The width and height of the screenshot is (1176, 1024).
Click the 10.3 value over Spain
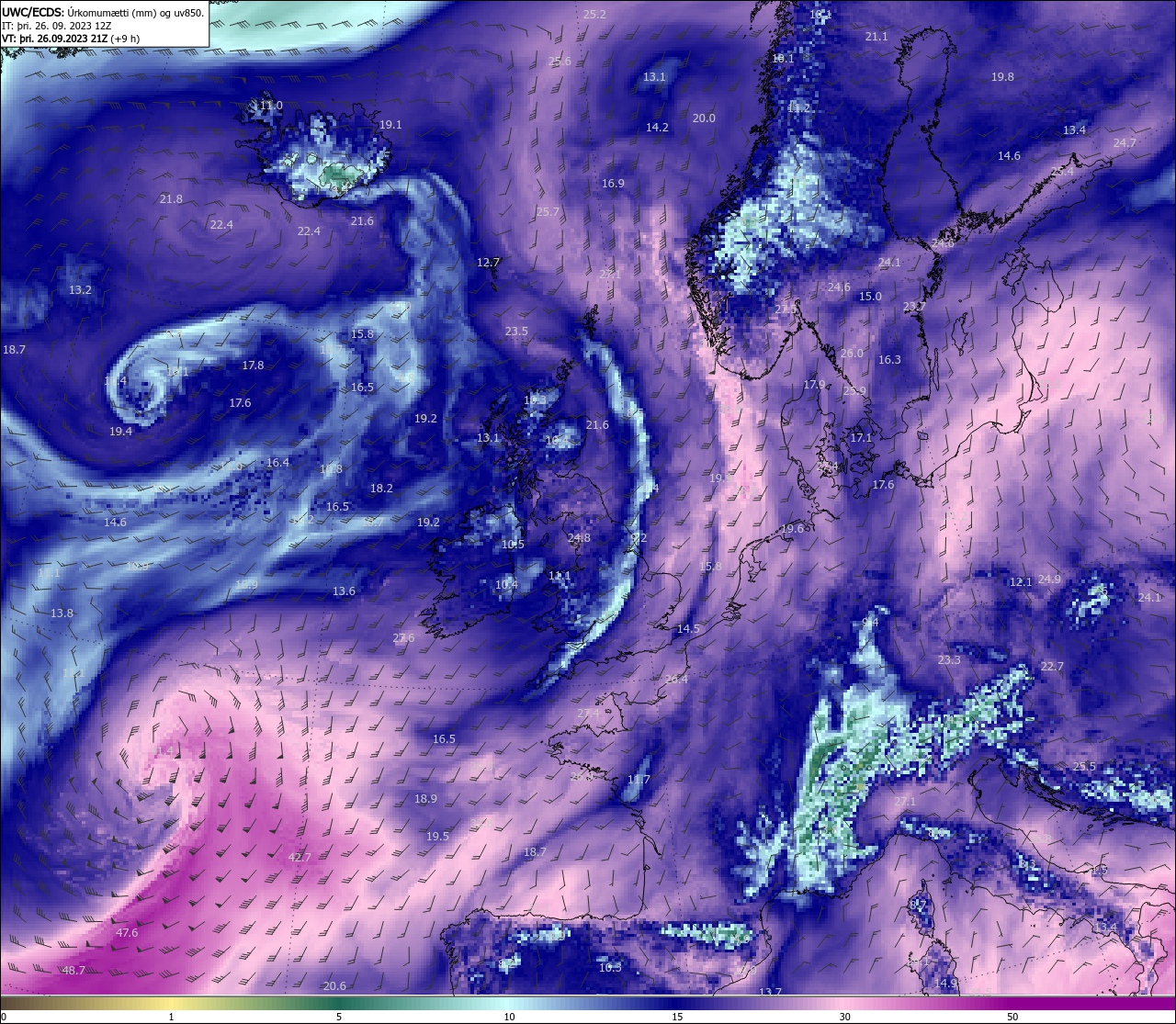coord(610,967)
